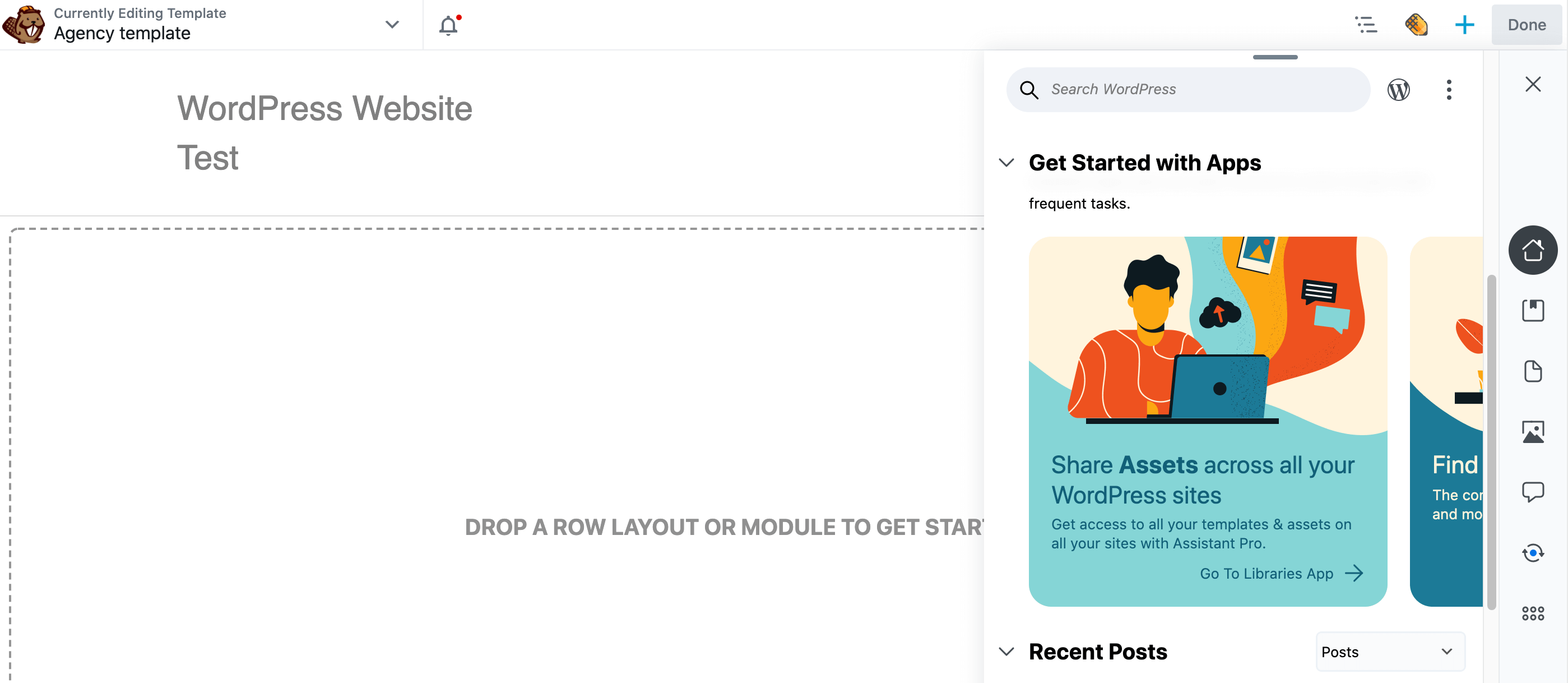
Task: Toggle the three-dot overflow menu in panel
Action: (x=1448, y=89)
